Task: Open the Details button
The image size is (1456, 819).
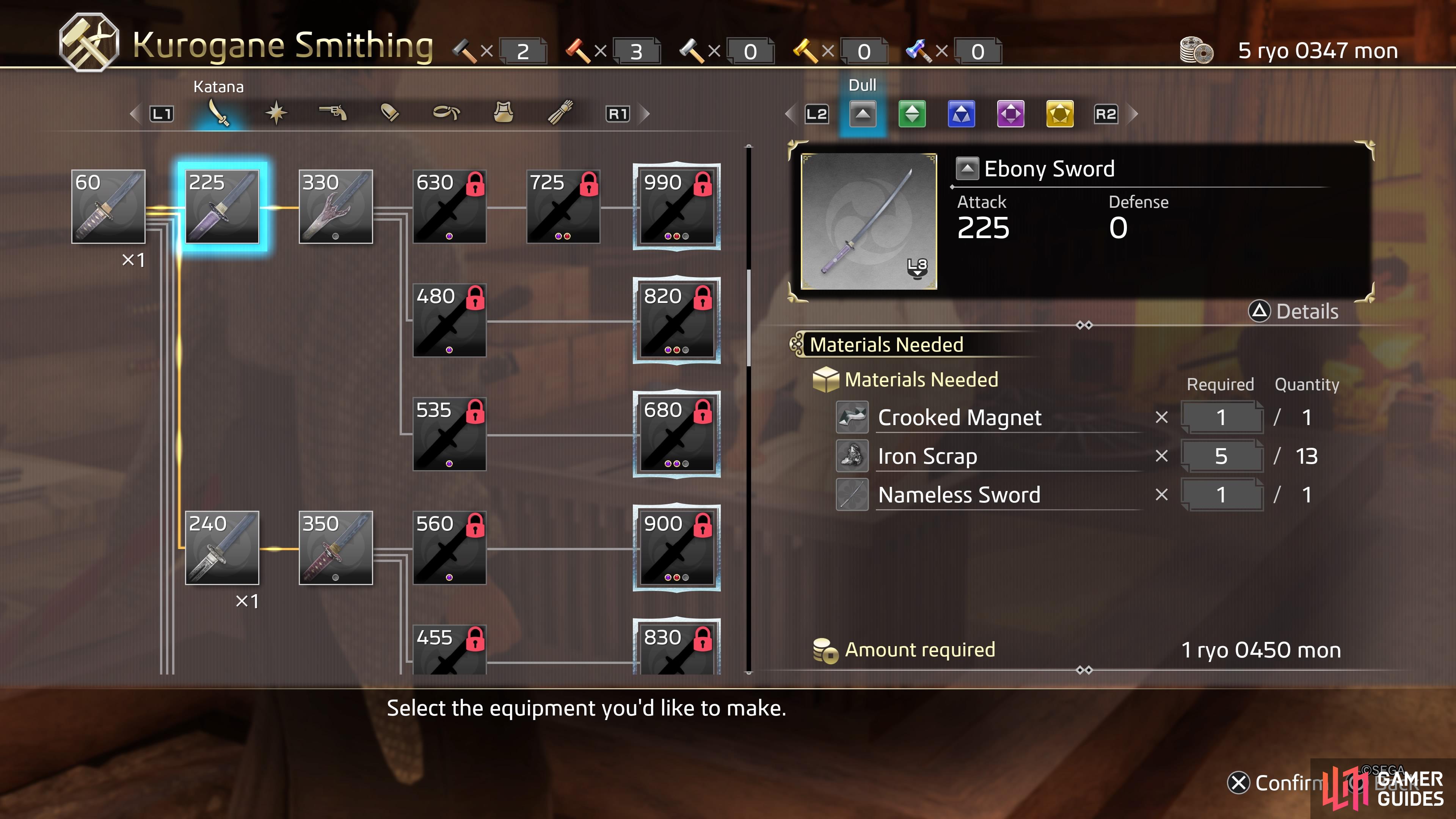Action: click(x=1293, y=311)
